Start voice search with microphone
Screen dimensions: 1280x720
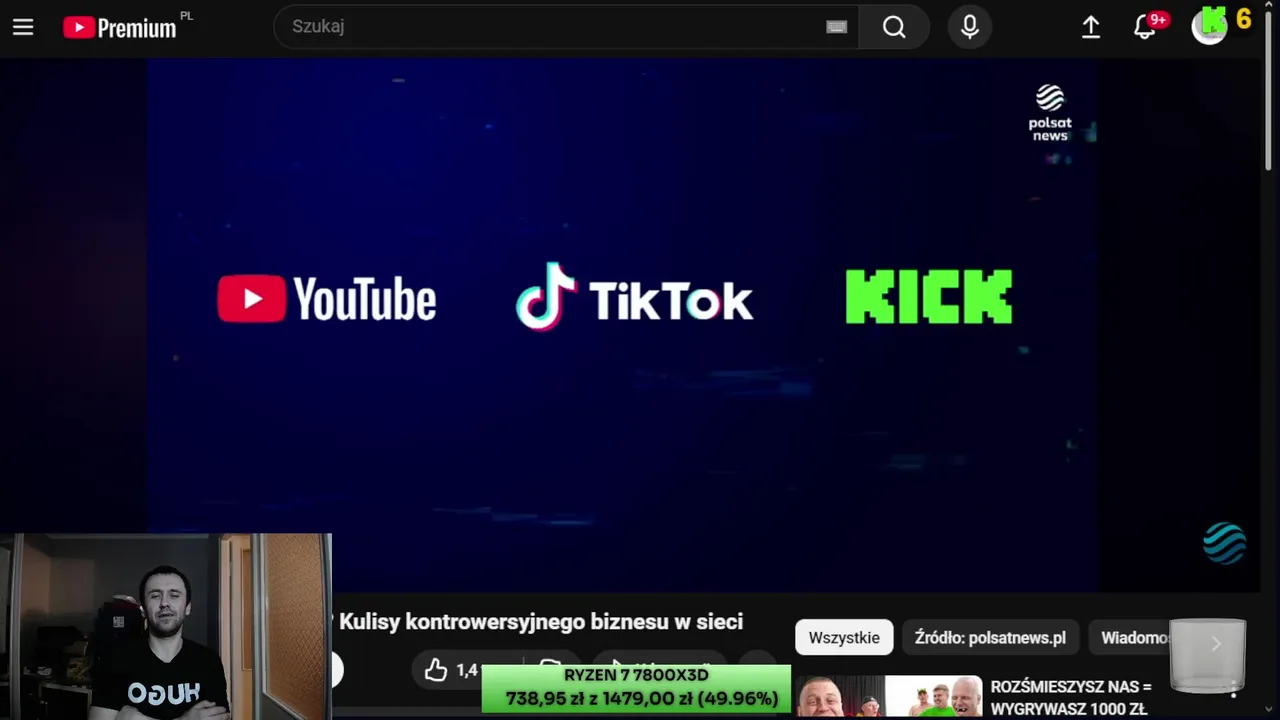pyautogui.click(x=970, y=27)
